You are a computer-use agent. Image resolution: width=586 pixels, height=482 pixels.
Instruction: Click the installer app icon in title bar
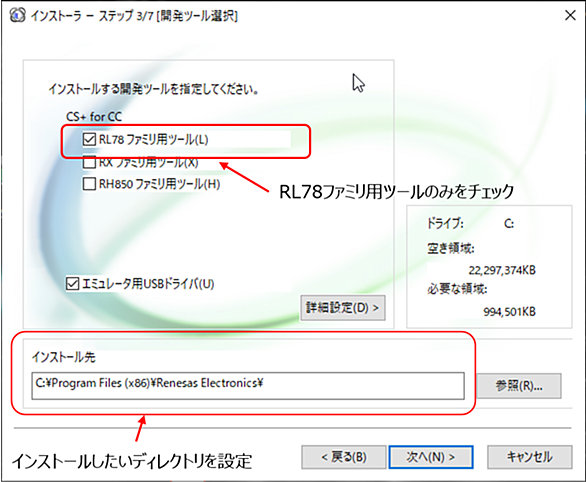point(17,15)
